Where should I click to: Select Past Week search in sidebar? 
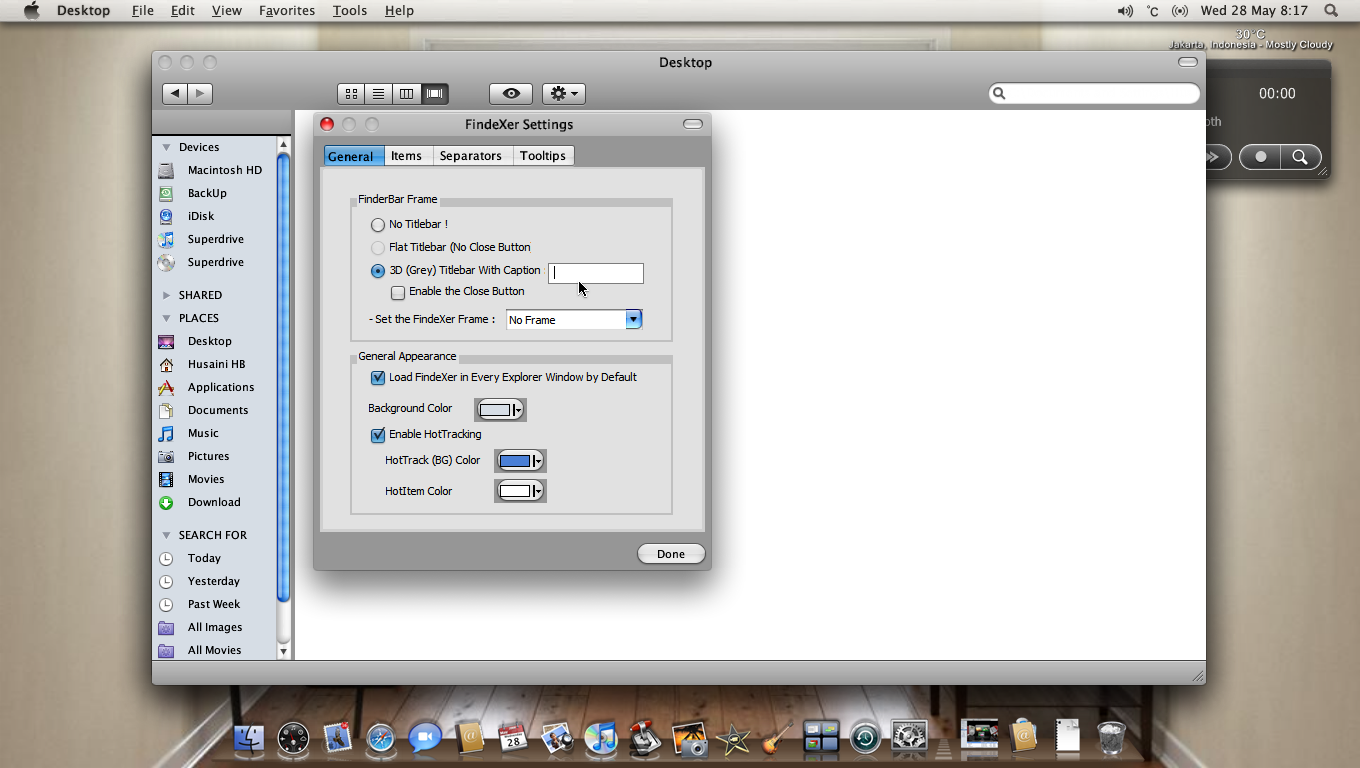point(215,604)
